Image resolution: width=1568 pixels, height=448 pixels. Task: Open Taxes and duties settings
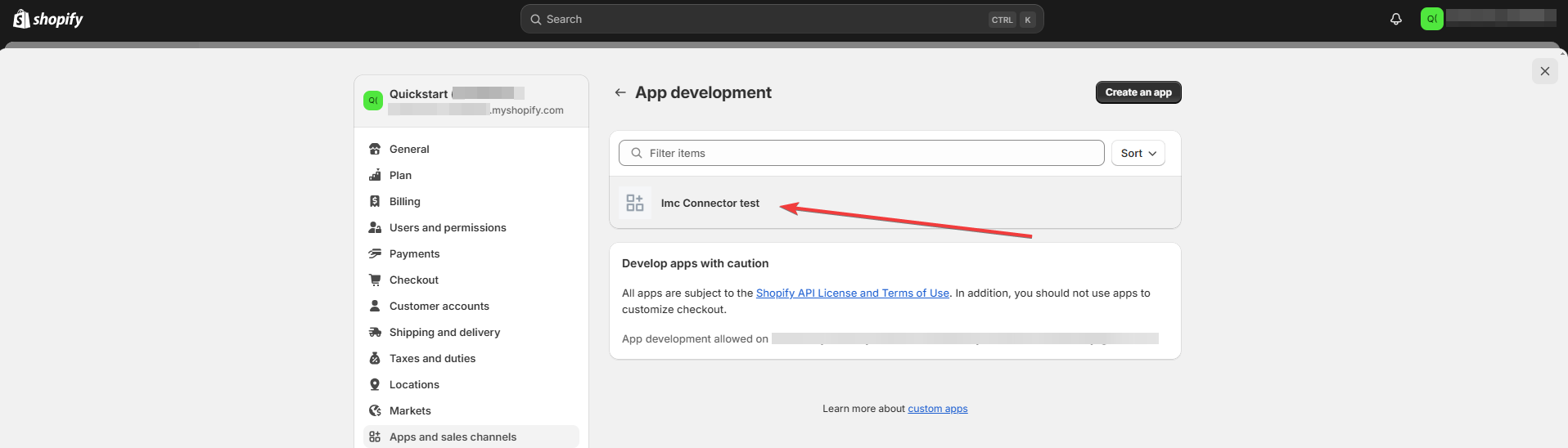[432, 358]
